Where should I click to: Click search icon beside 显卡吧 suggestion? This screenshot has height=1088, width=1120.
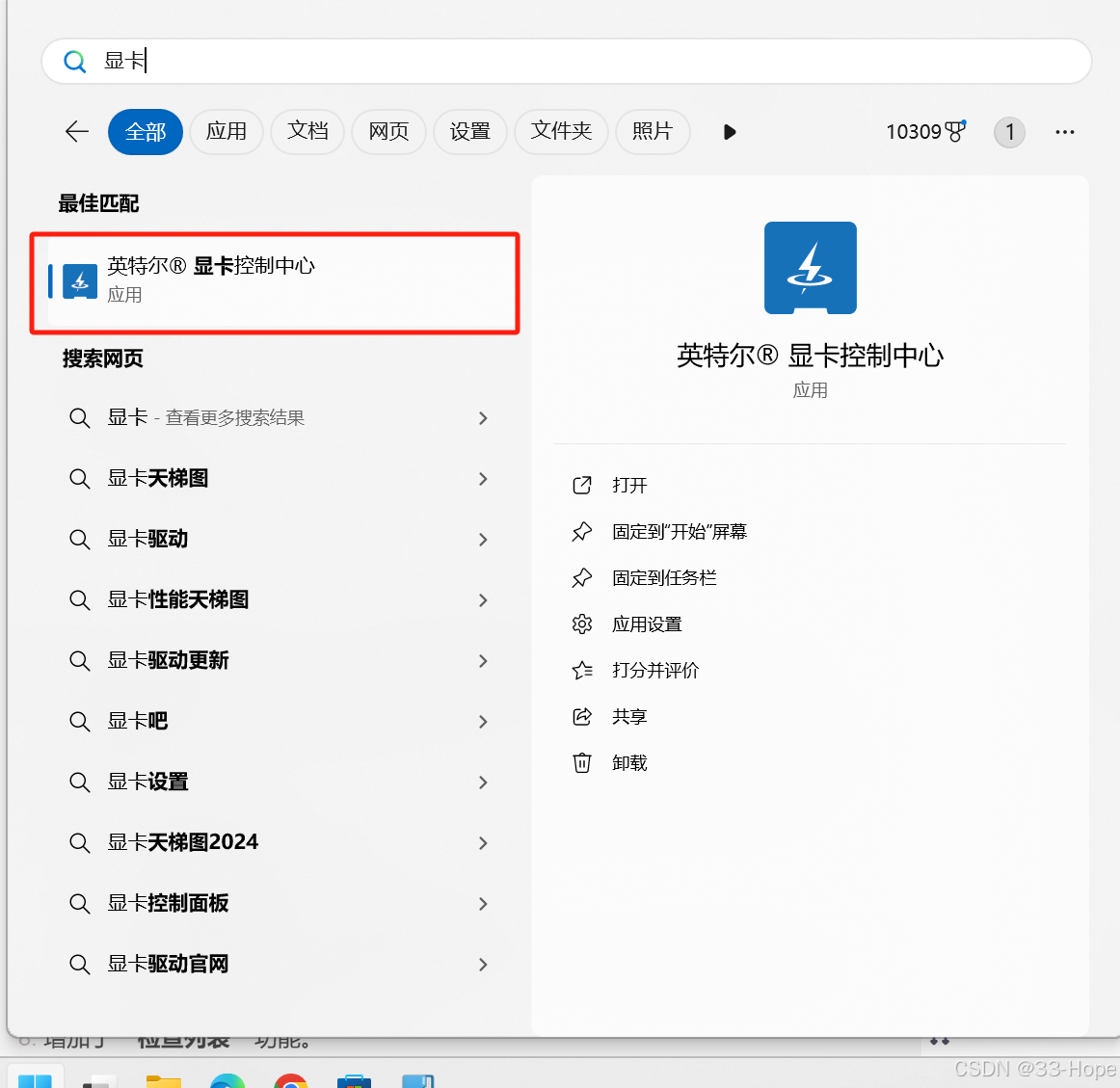tap(79, 722)
